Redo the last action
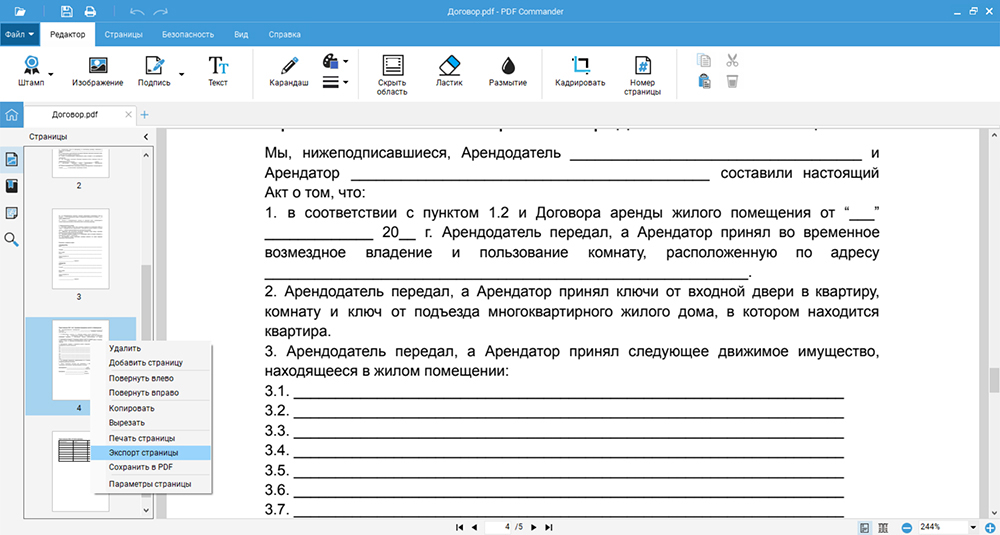 click(161, 11)
